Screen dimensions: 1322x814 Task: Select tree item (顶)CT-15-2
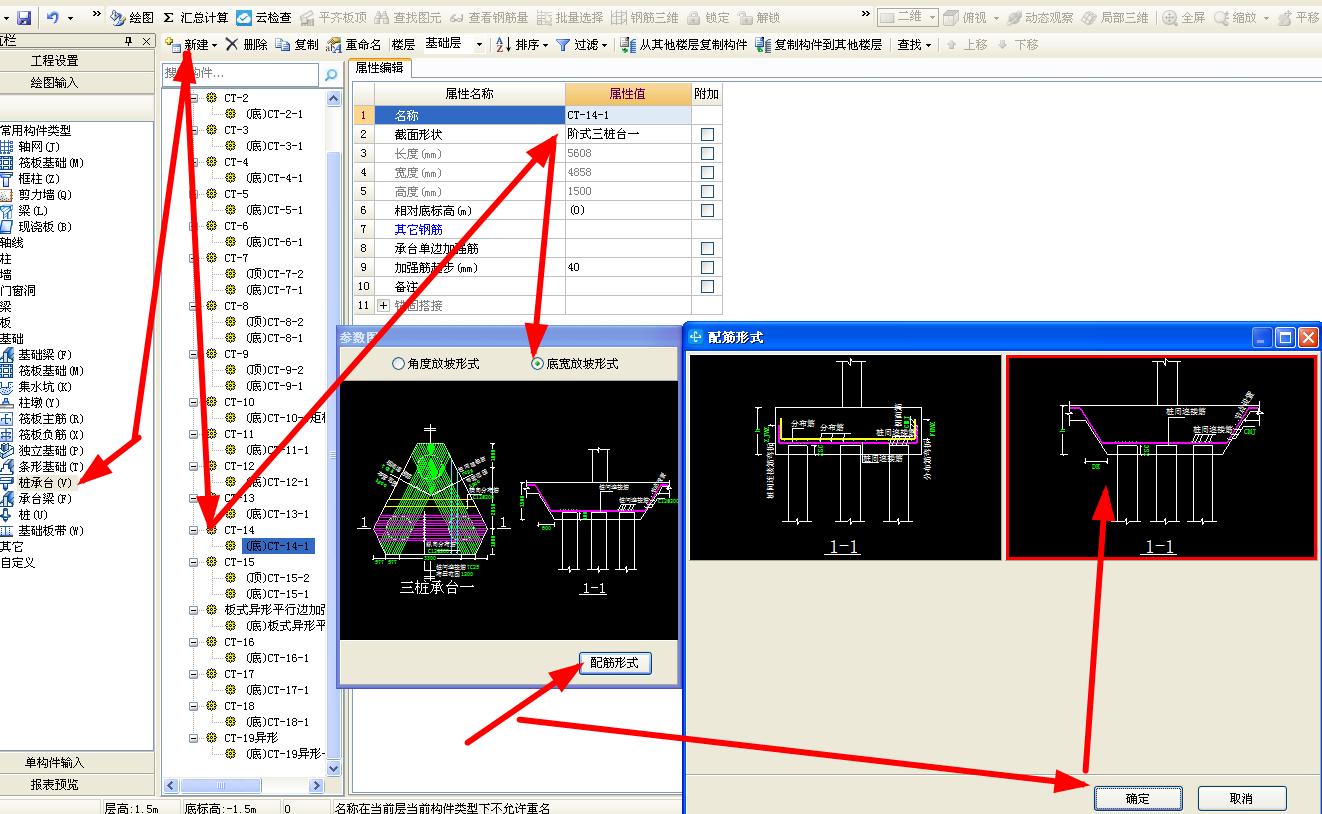277,578
